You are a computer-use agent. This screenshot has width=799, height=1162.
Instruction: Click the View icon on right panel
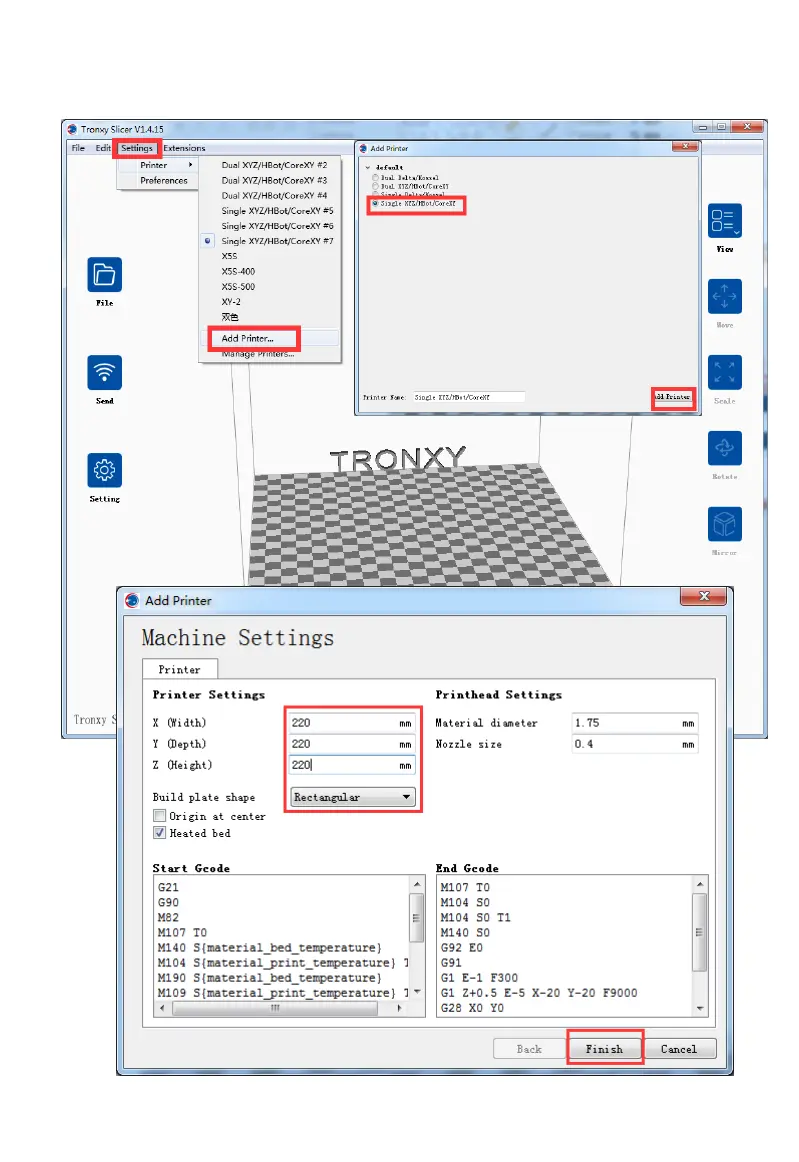tap(725, 221)
